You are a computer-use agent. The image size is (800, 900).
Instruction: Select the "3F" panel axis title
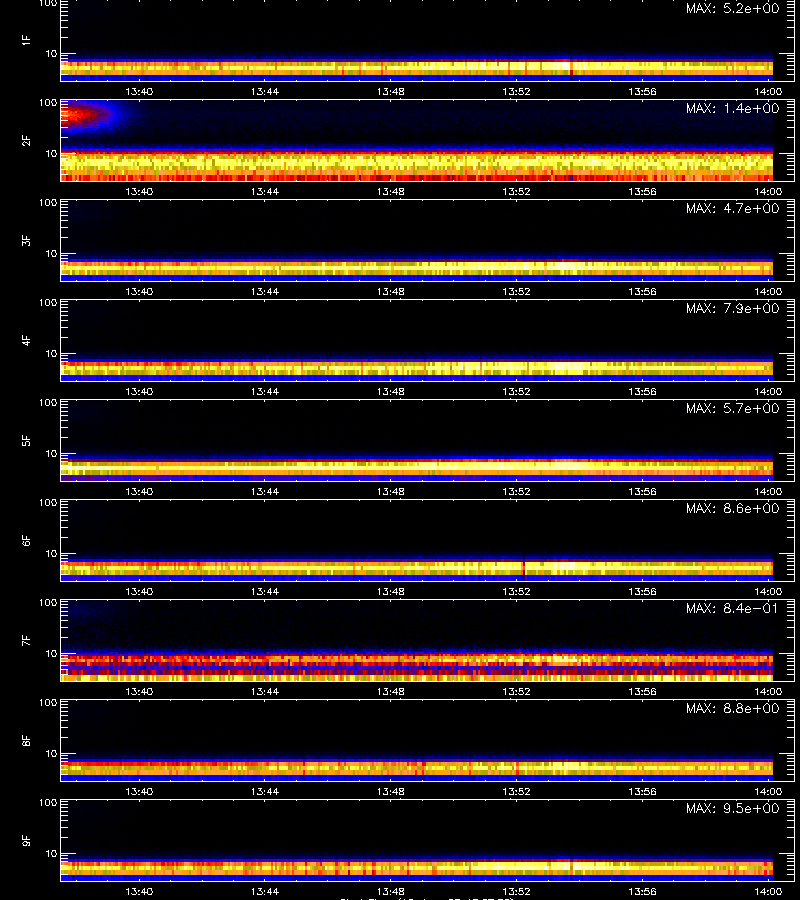coord(26,240)
